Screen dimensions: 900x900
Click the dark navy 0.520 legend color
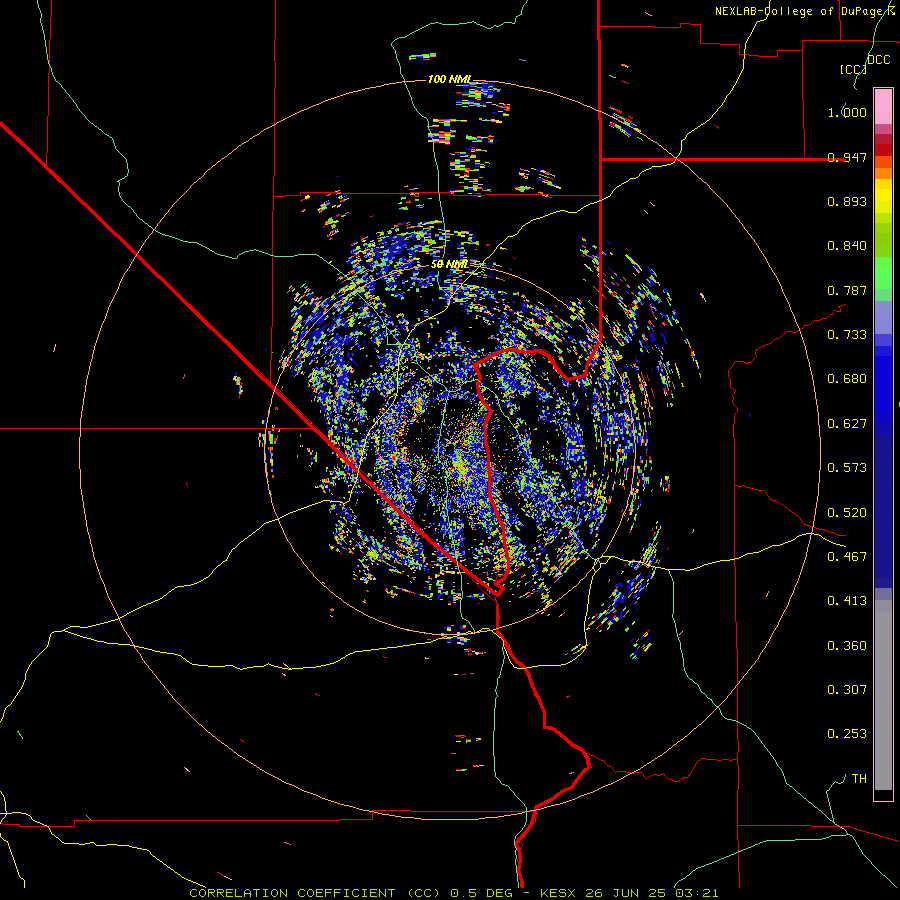pos(883,512)
